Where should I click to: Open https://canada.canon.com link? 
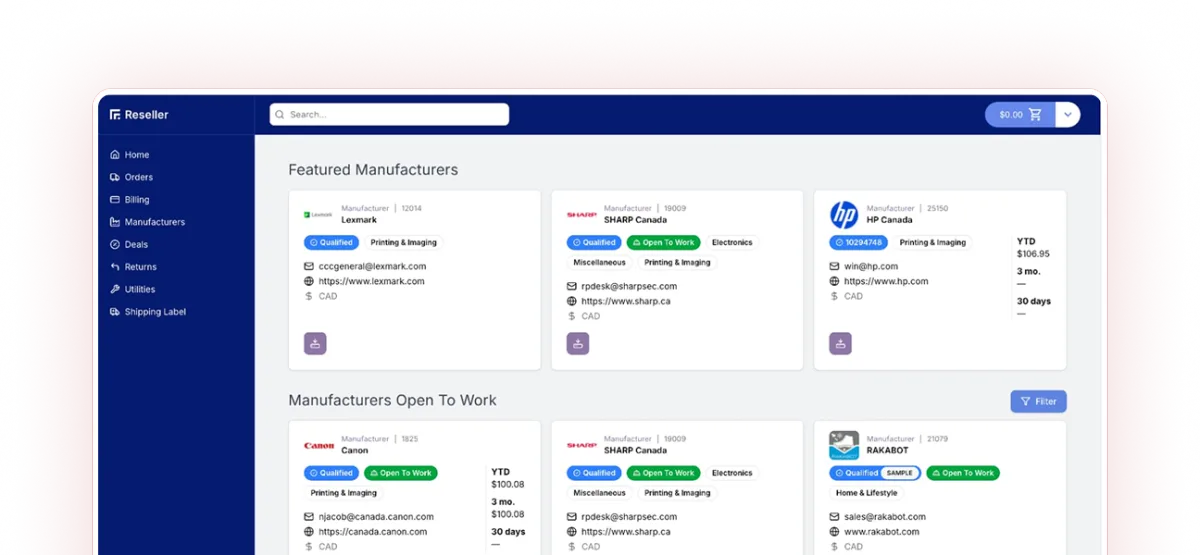(x=373, y=532)
